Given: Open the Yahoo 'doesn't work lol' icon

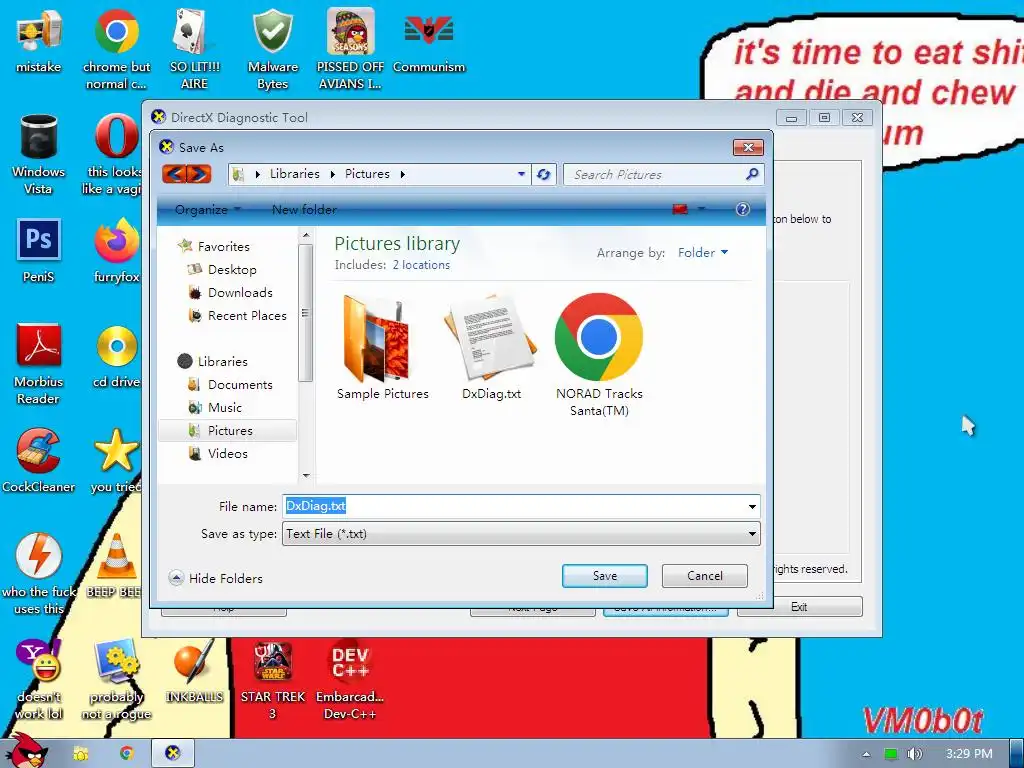Looking at the screenshot, I should pos(39,679).
